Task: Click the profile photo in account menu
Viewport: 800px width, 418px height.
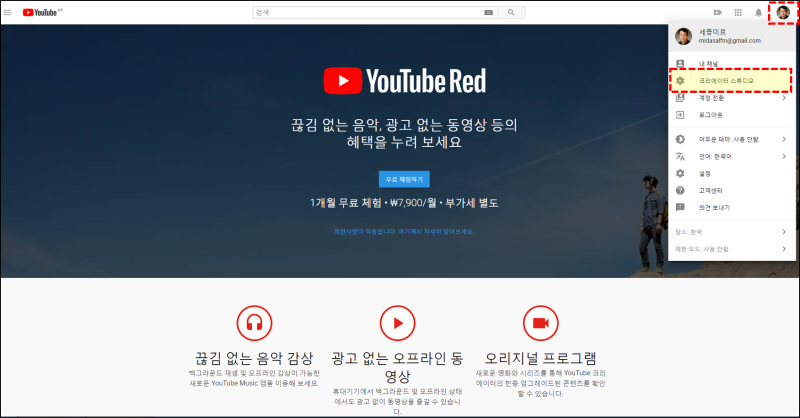Action: (683, 36)
